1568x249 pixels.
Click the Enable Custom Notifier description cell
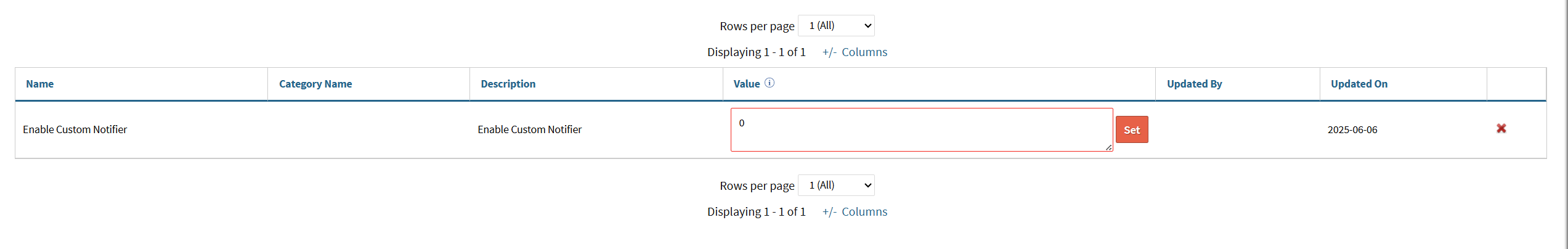click(x=529, y=129)
